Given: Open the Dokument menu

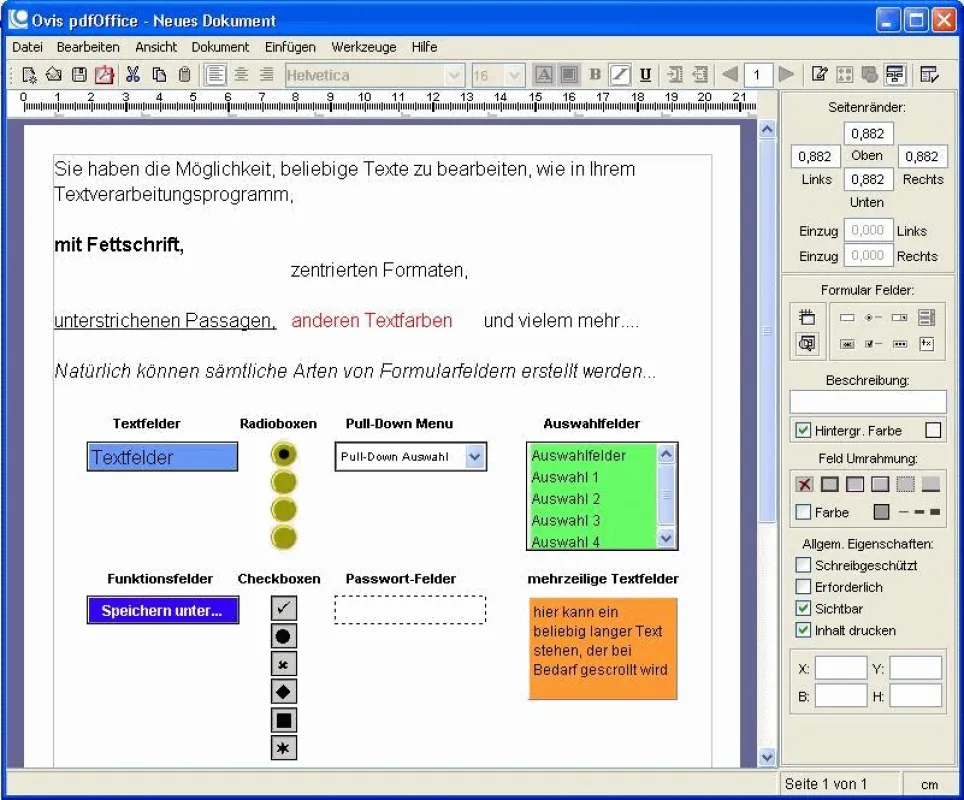Looking at the screenshot, I should (x=220, y=47).
